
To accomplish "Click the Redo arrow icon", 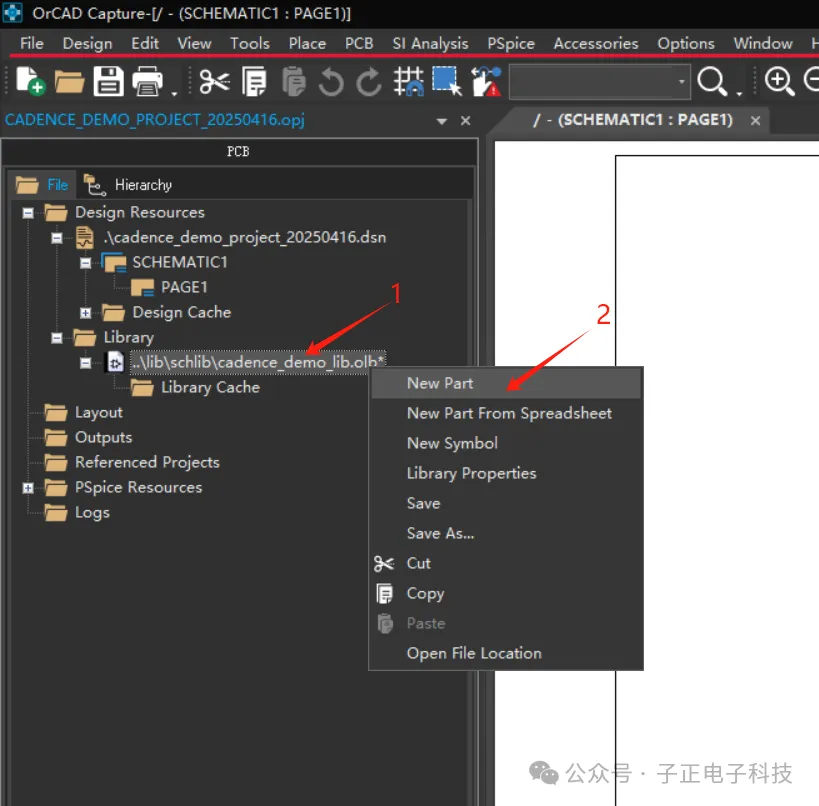I will 369,82.
